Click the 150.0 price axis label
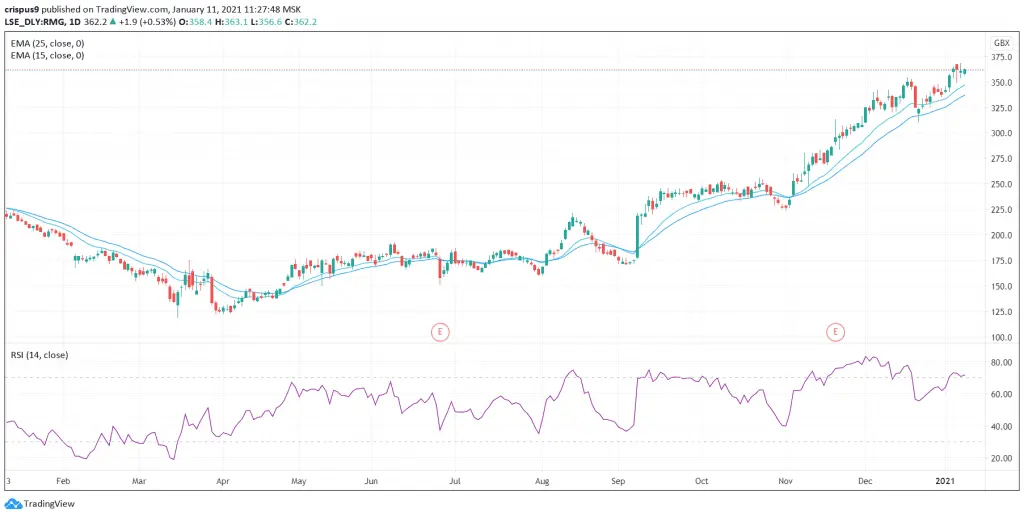 [1003, 287]
